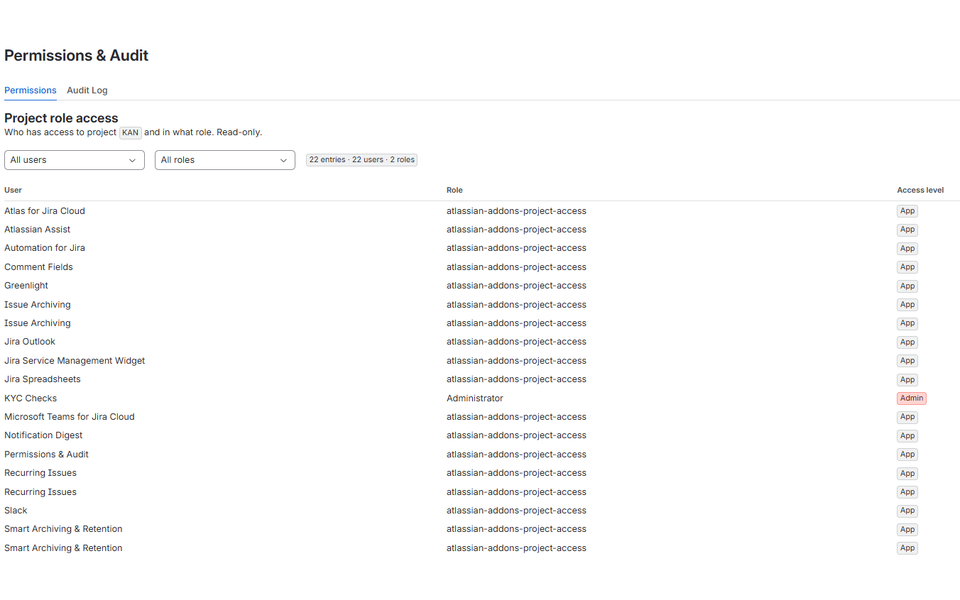Click the Notification Digest user entry
Viewport: 960px width, 600px height.
click(x=43, y=435)
